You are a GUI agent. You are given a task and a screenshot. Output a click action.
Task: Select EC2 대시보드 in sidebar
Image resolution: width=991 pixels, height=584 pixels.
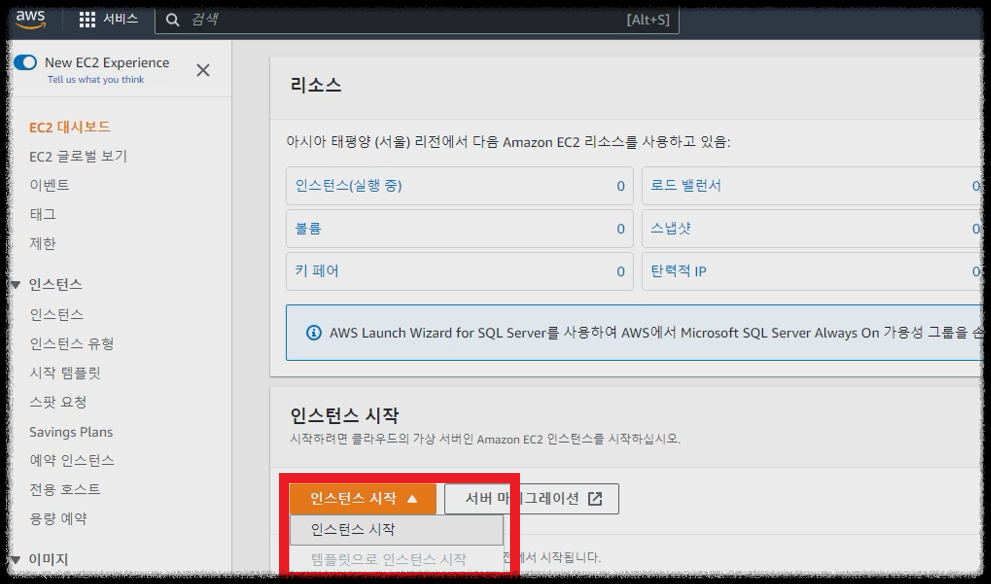pyautogui.click(x=70, y=127)
